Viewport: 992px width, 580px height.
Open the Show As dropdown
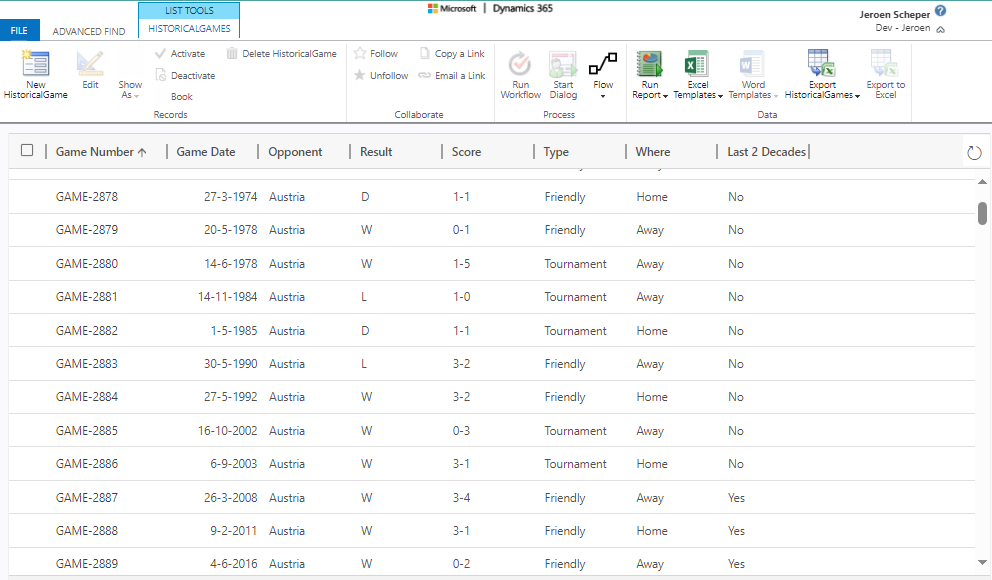tap(130, 89)
